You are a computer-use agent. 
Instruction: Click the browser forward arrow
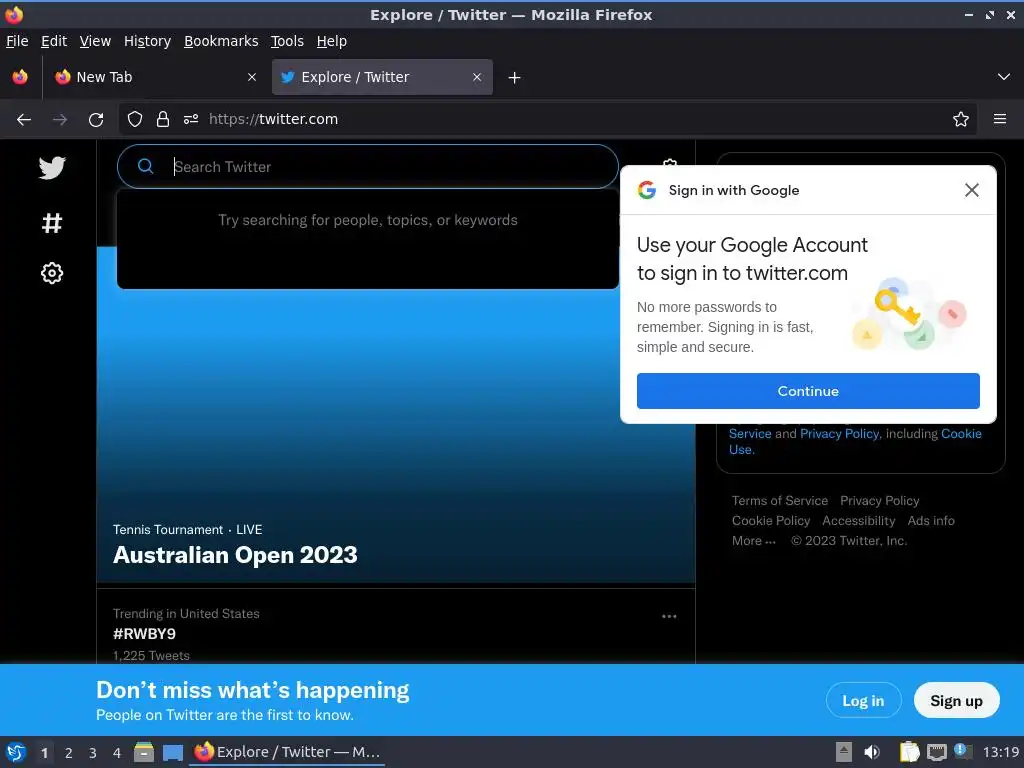(59, 120)
